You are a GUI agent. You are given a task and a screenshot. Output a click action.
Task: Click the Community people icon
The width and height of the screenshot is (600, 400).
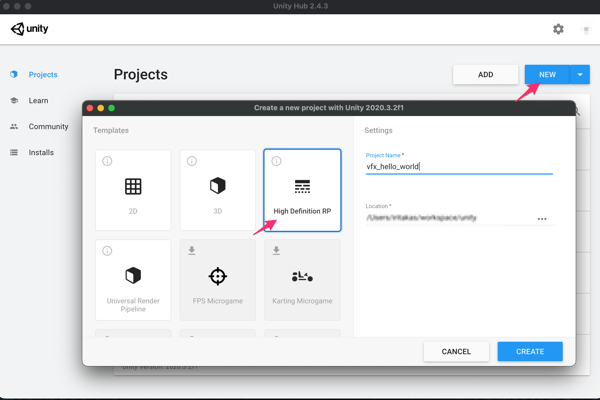coord(14,126)
